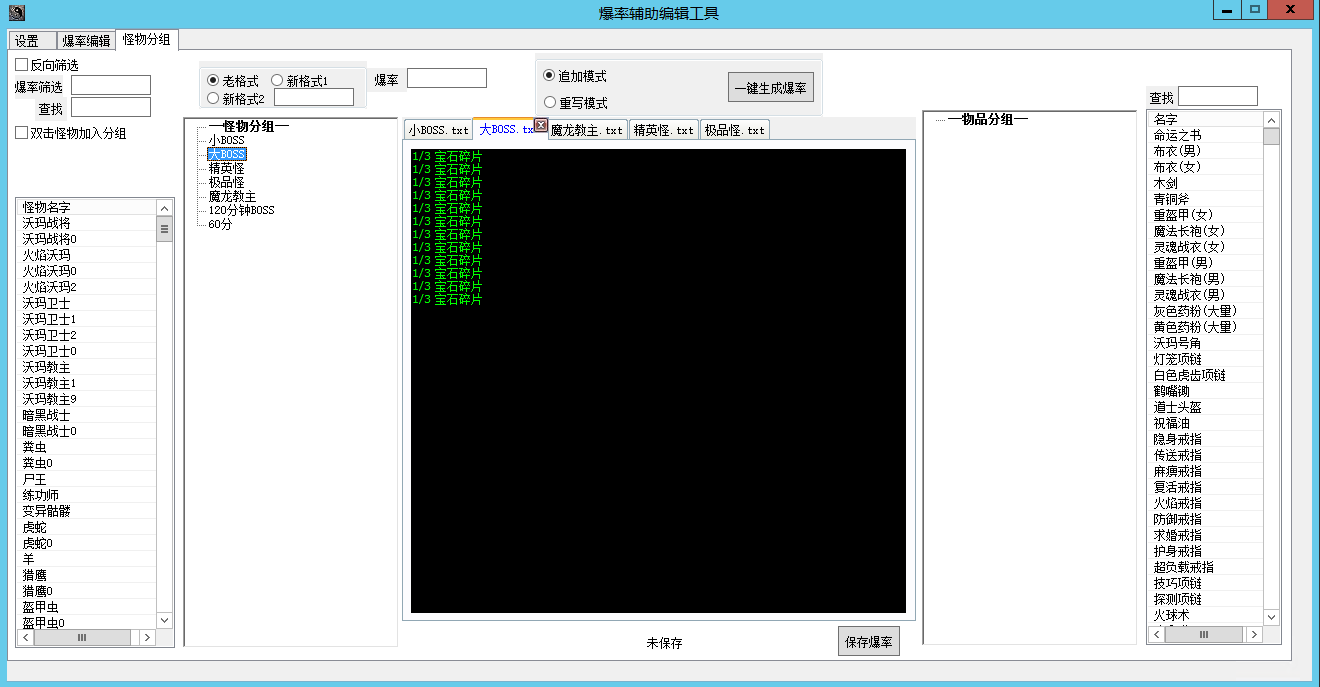Click right arrow of monster list horizontal scrollbar

tap(147, 637)
